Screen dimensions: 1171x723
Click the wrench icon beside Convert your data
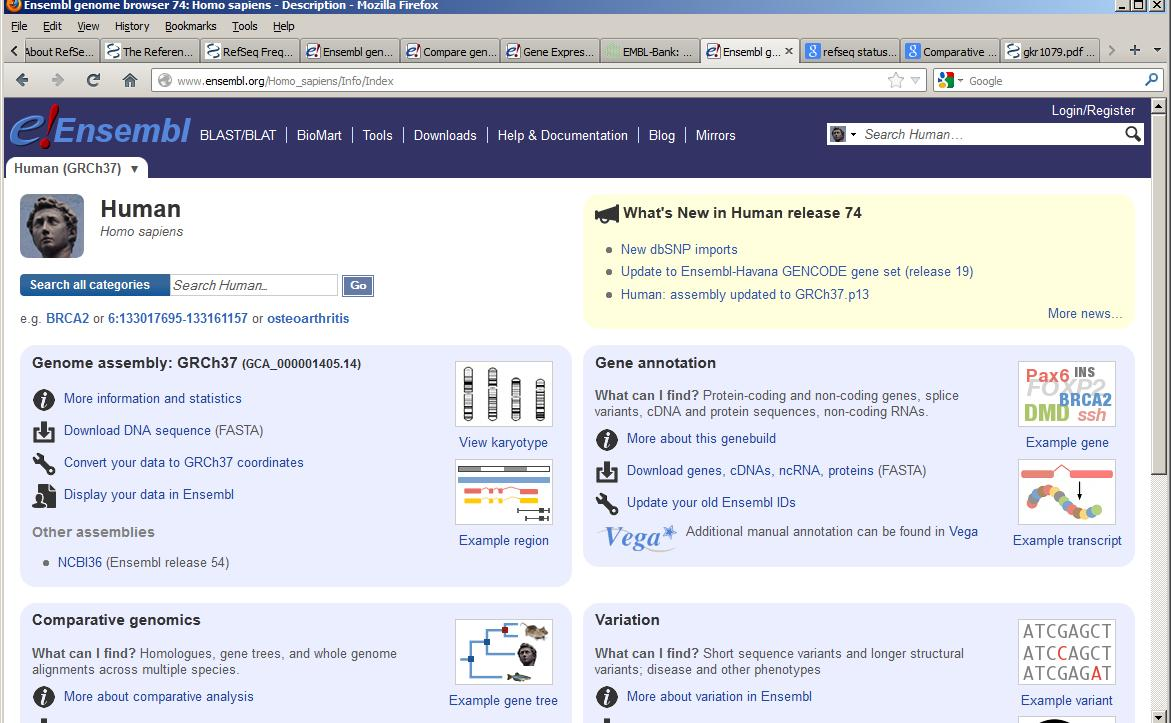pos(44,464)
